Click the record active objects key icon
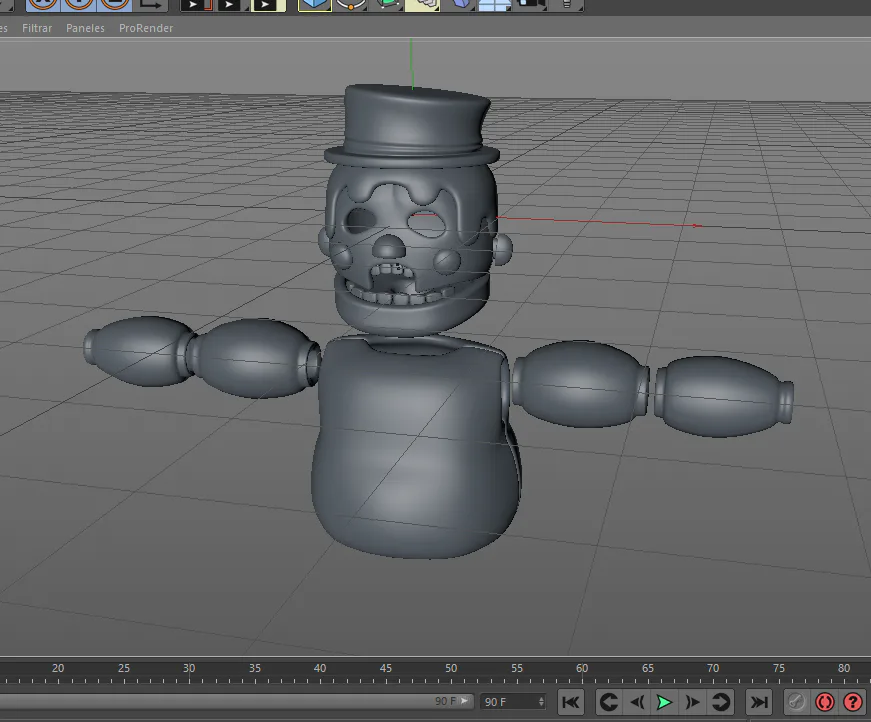The height and width of the screenshot is (722, 871). (x=797, y=702)
